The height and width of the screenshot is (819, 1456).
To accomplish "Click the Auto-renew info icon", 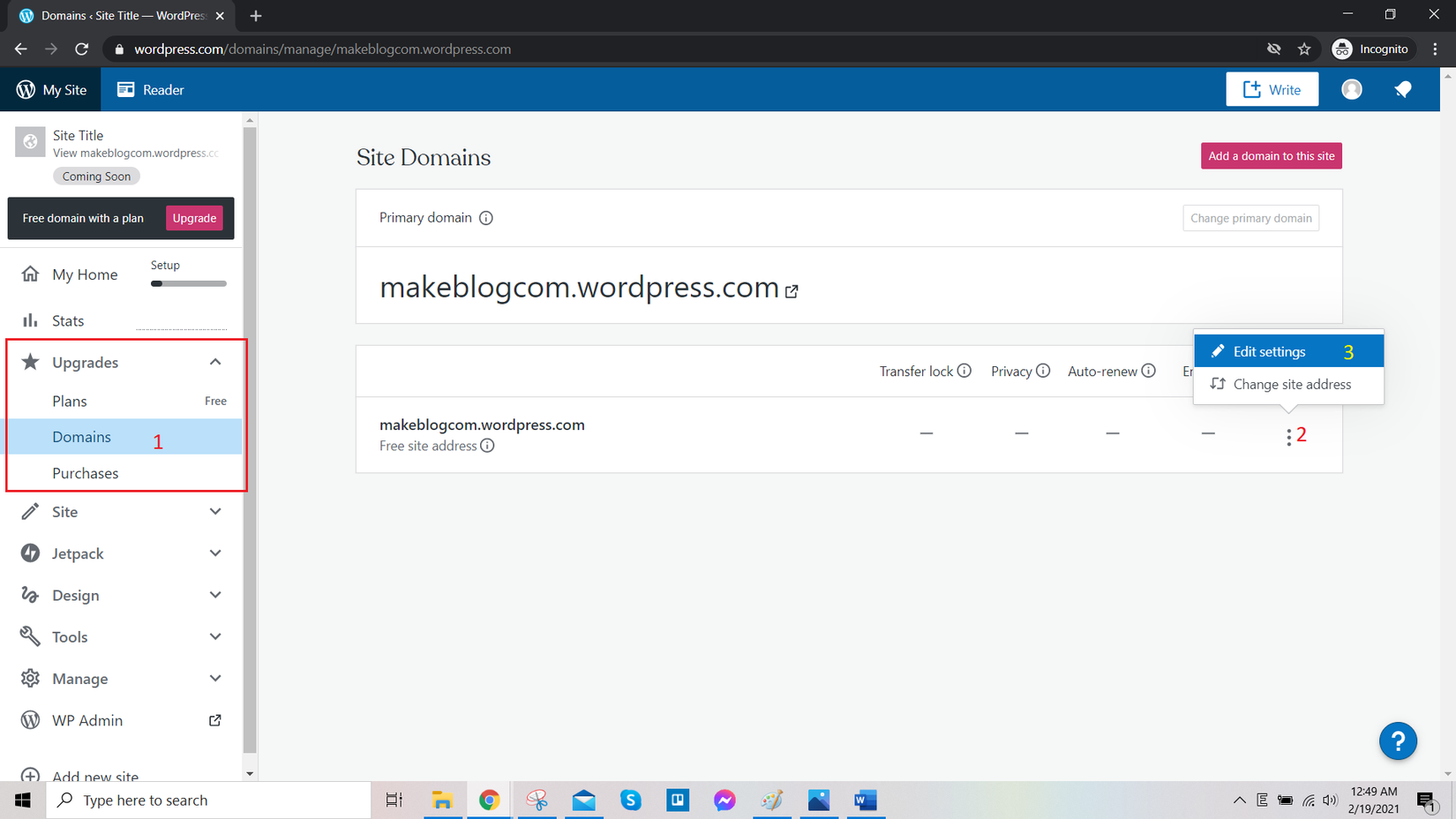I will [1148, 371].
